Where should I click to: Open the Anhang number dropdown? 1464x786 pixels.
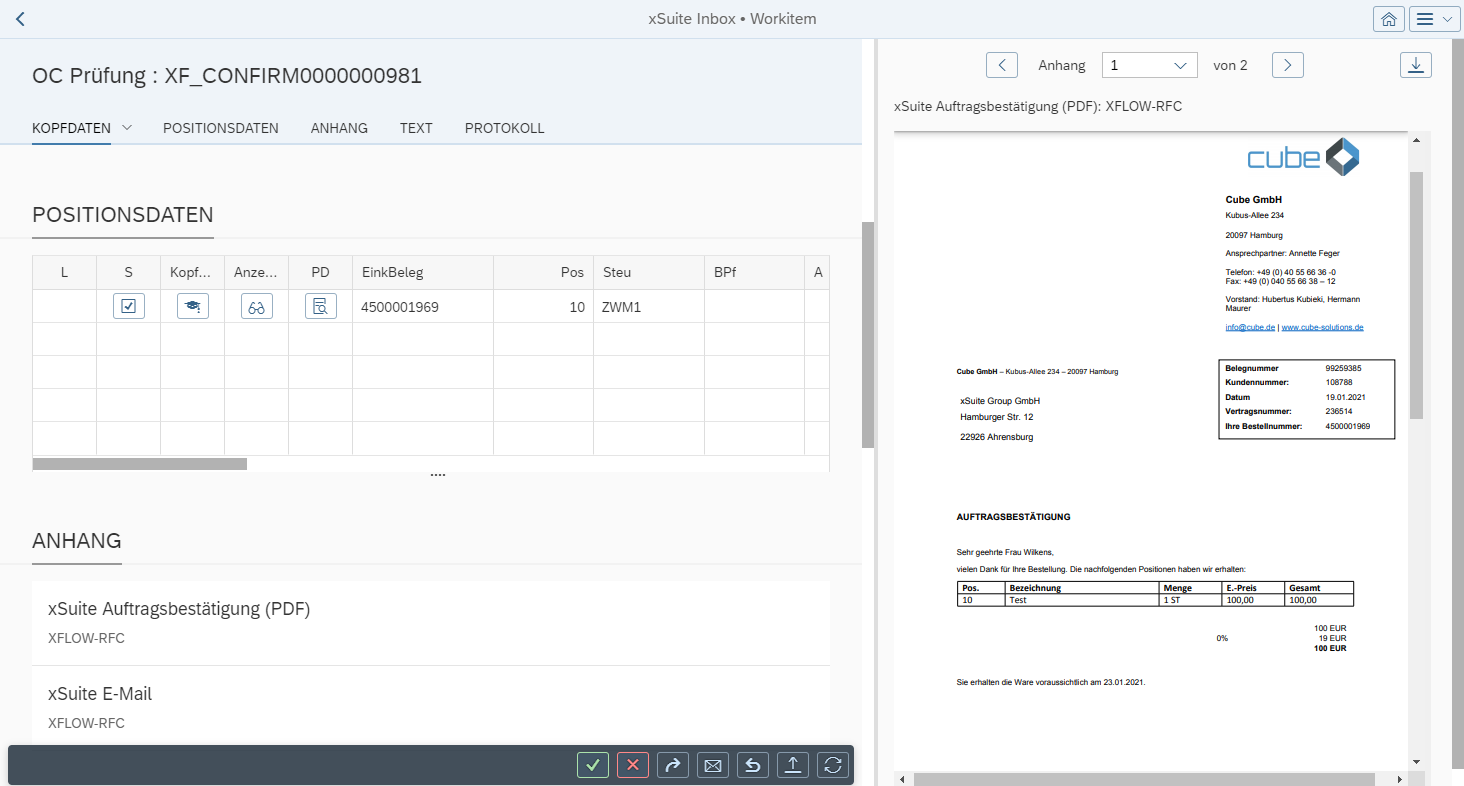[1149, 65]
